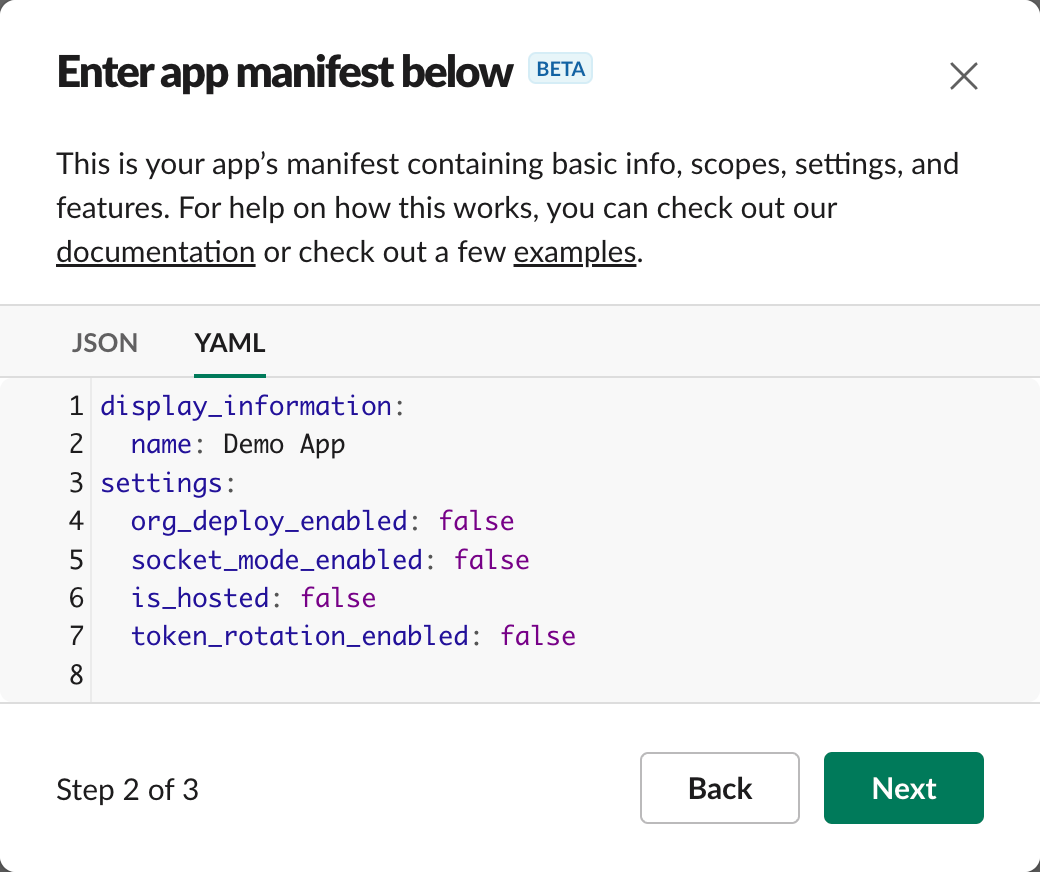1040x872 pixels.
Task: Click the false value of org_deploy_enabled
Action: tap(477, 521)
